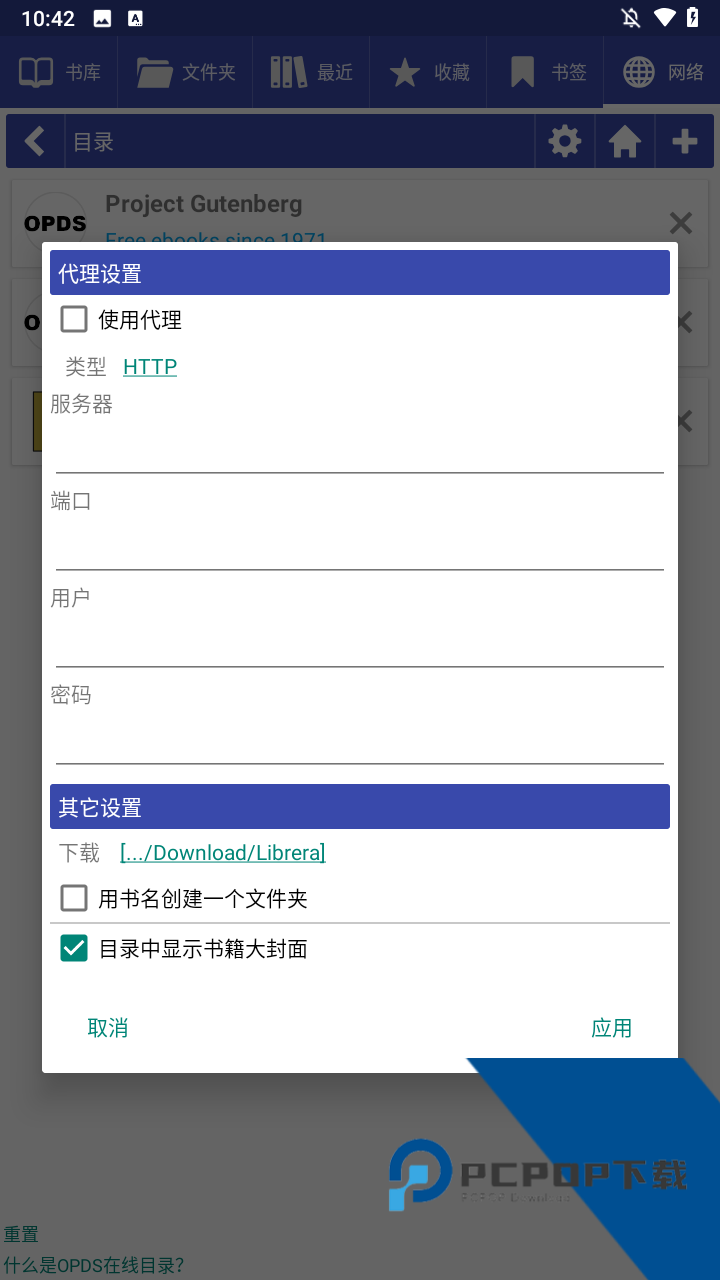The height and width of the screenshot is (1280, 720).
Task: Open the 什么是OPDS在线目录? link
Action: 94,1265
